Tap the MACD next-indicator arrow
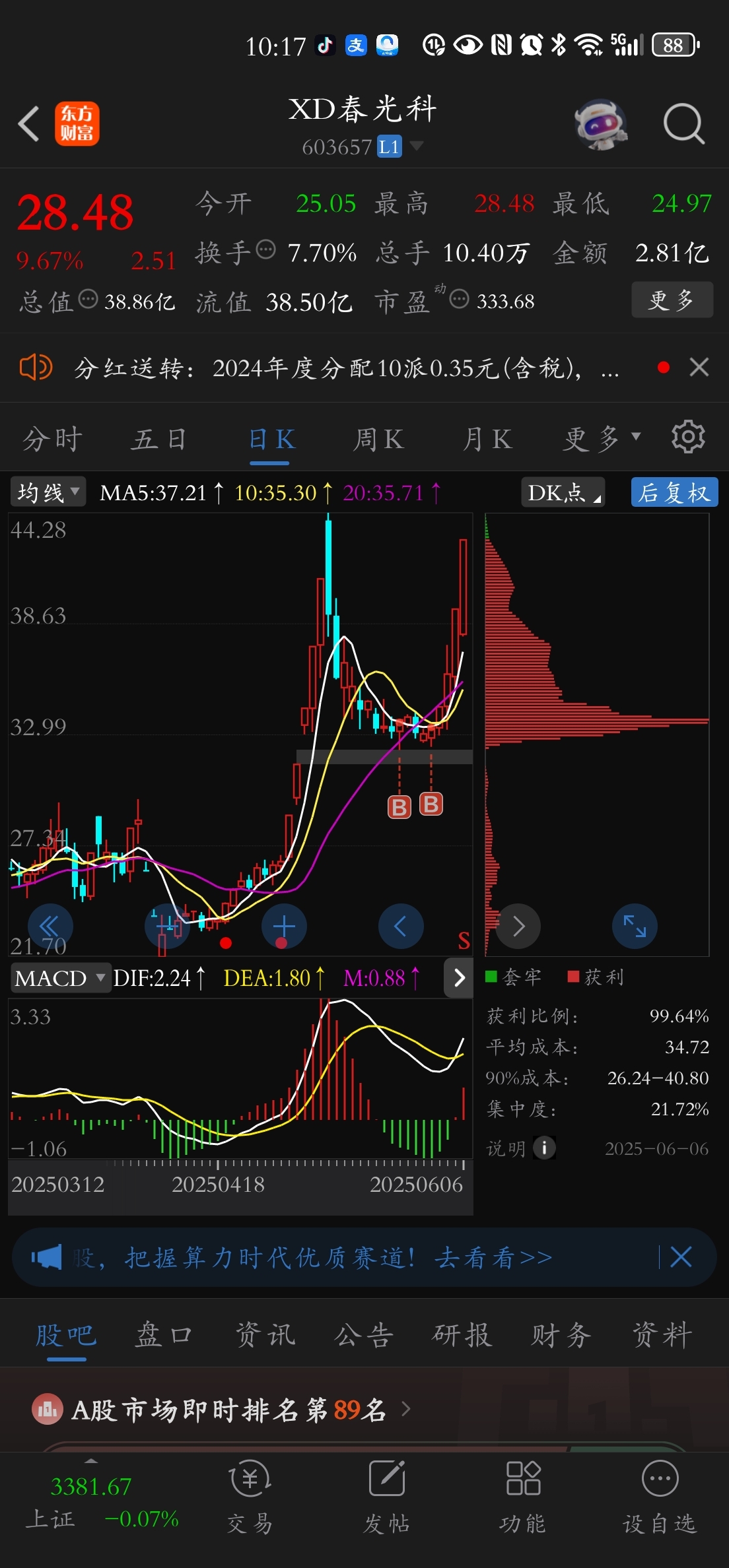The height and width of the screenshot is (1568, 729). pyautogui.click(x=460, y=977)
